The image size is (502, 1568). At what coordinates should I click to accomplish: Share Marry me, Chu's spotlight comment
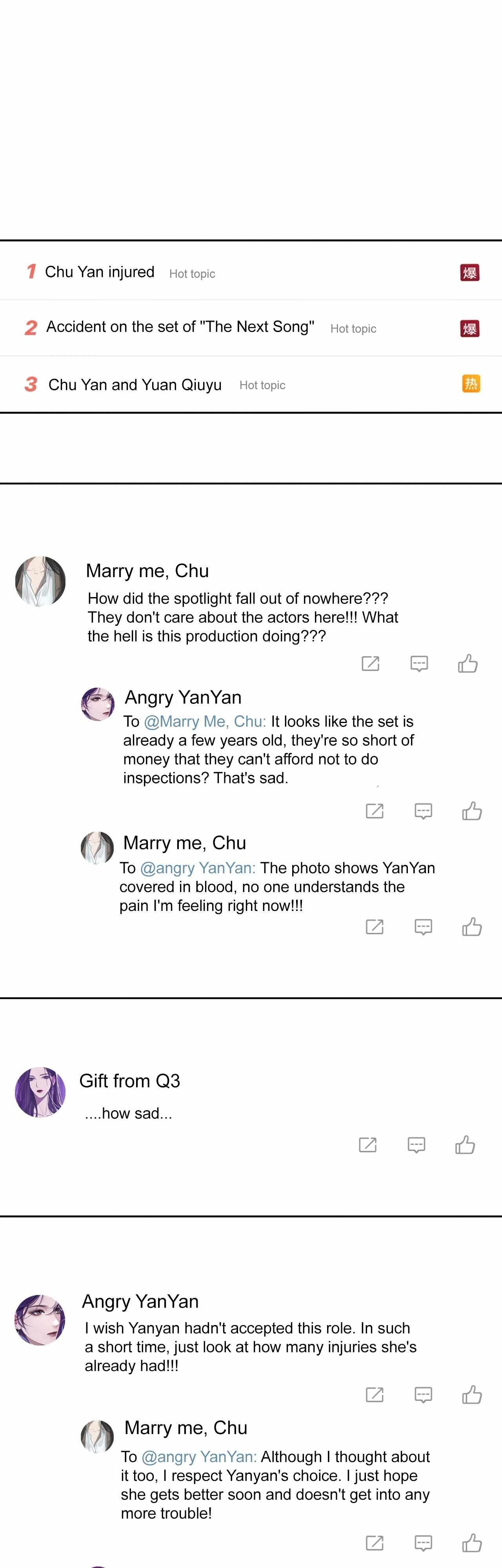[370, 663]
